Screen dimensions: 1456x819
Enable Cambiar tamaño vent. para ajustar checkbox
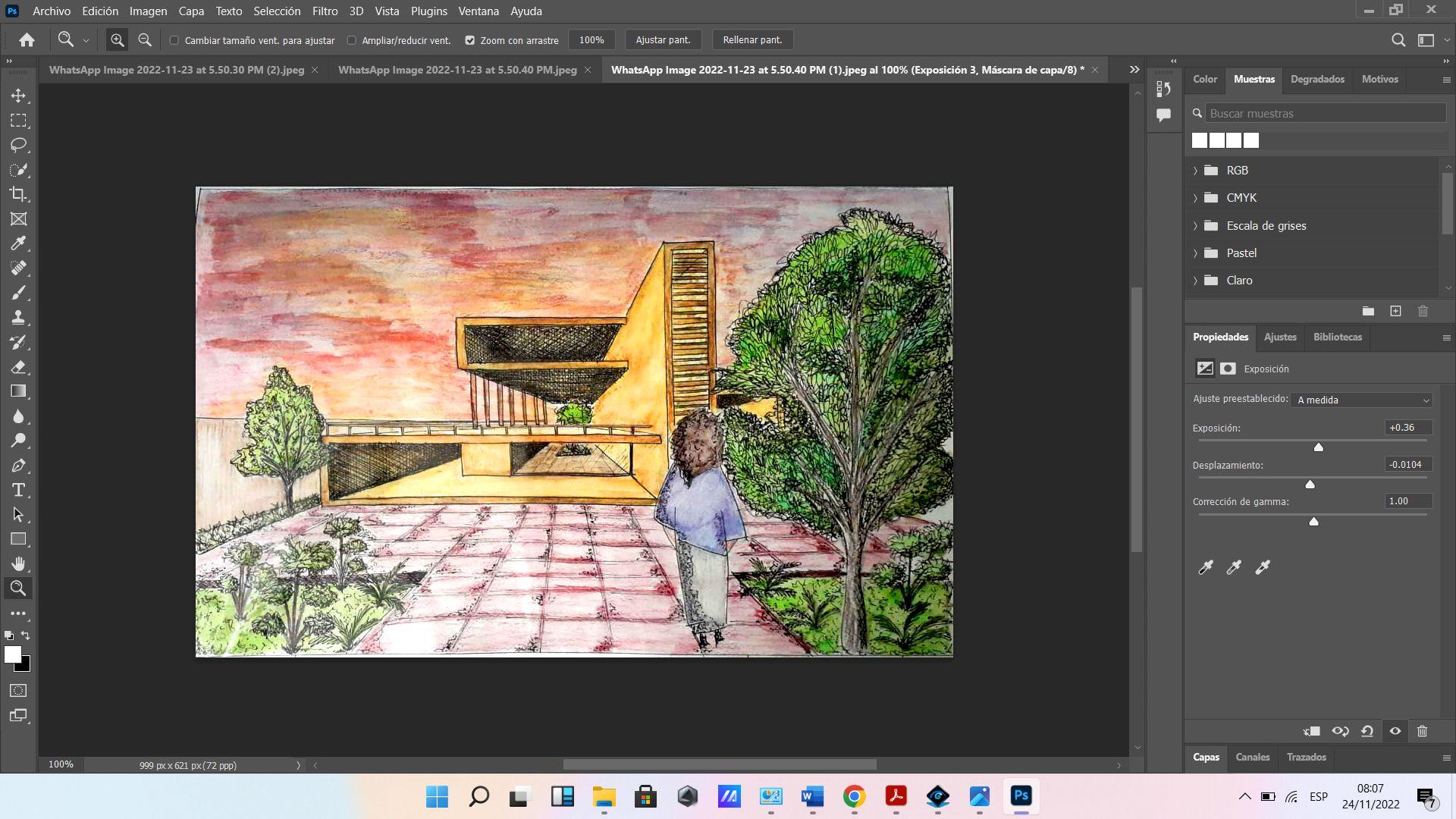tap(174, 40)
